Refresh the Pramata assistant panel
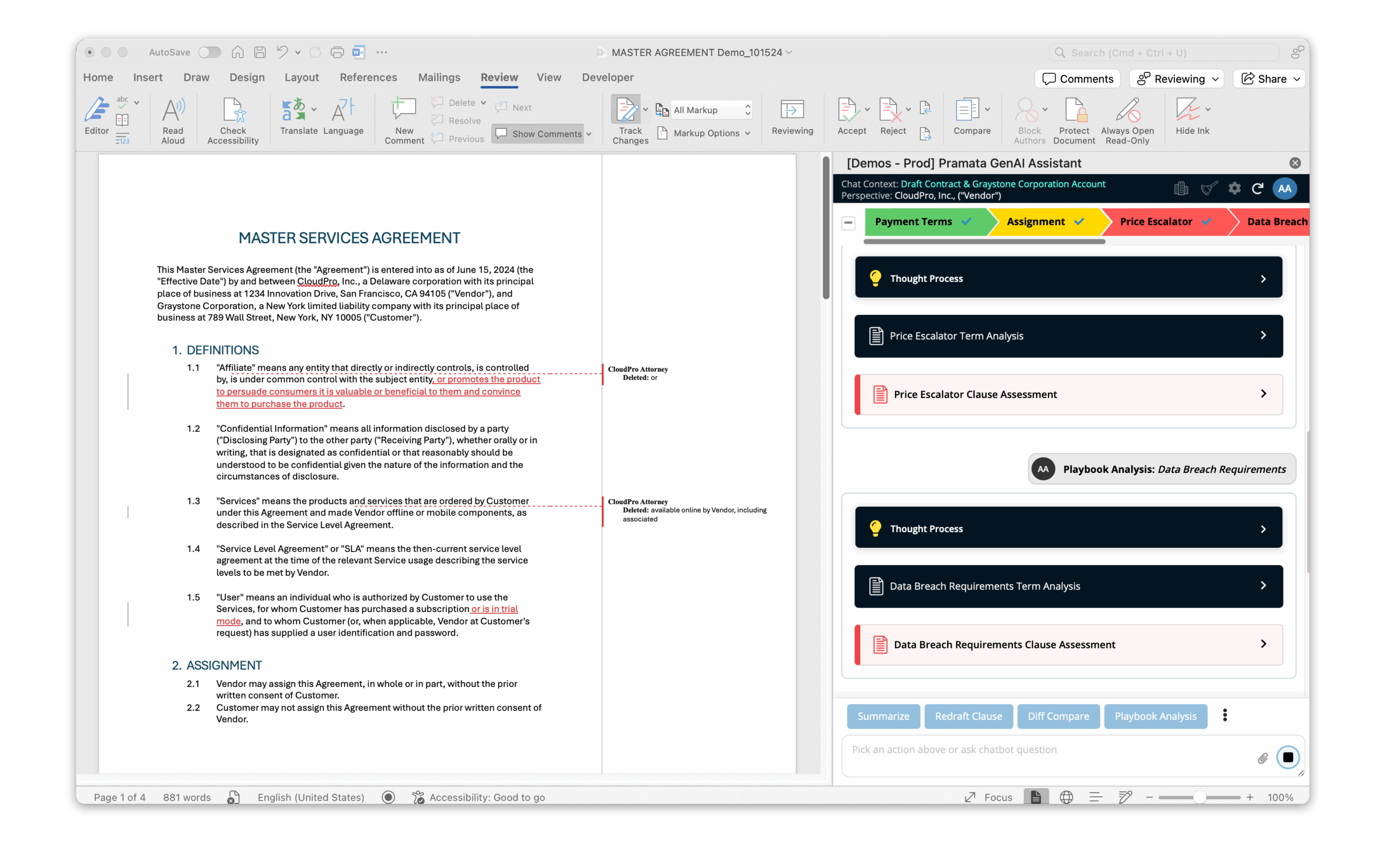The image size is (1380, 868). [x=1258, y=189]
